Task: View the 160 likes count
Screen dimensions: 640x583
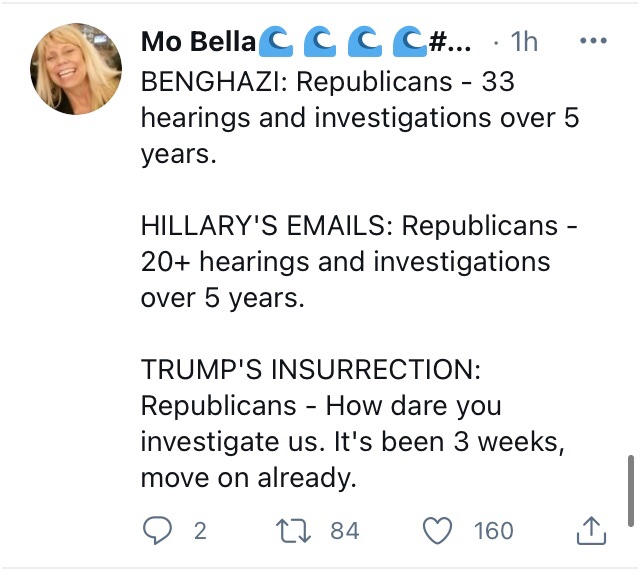Action: click(493, 531)
